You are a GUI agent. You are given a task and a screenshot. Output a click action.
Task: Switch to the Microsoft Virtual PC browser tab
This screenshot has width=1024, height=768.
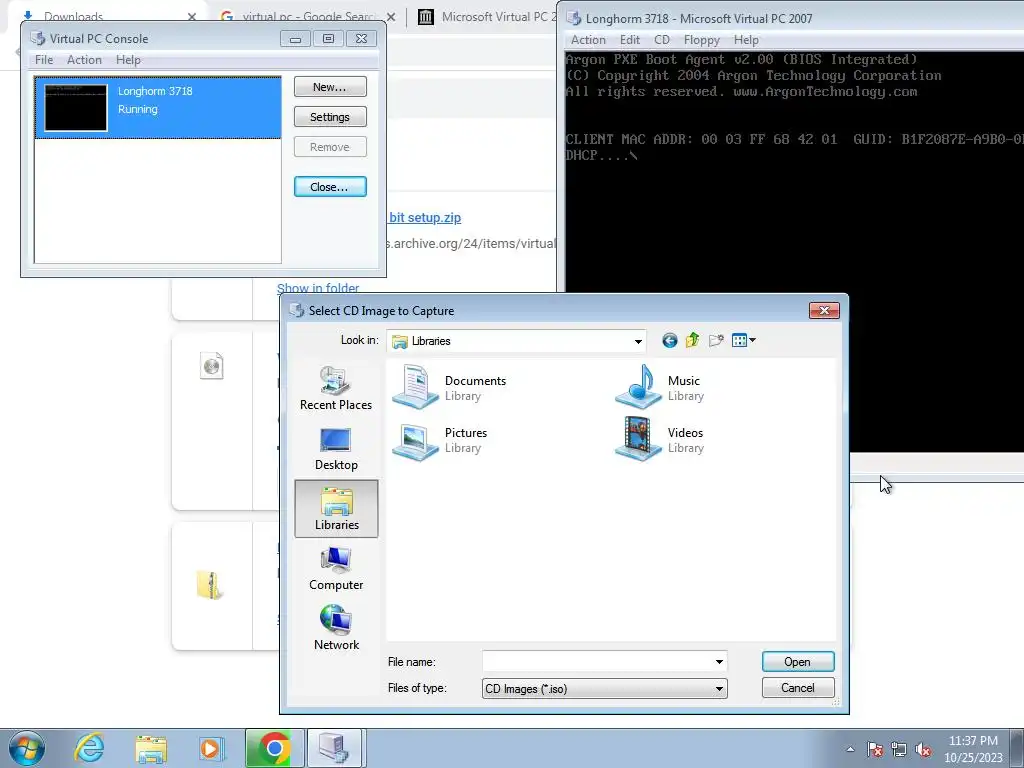coord(487,16)
